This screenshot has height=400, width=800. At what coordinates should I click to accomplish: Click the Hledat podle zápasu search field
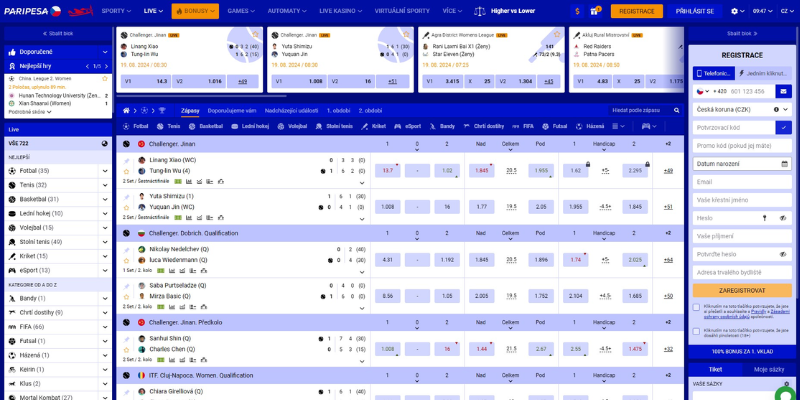point(641,110)
